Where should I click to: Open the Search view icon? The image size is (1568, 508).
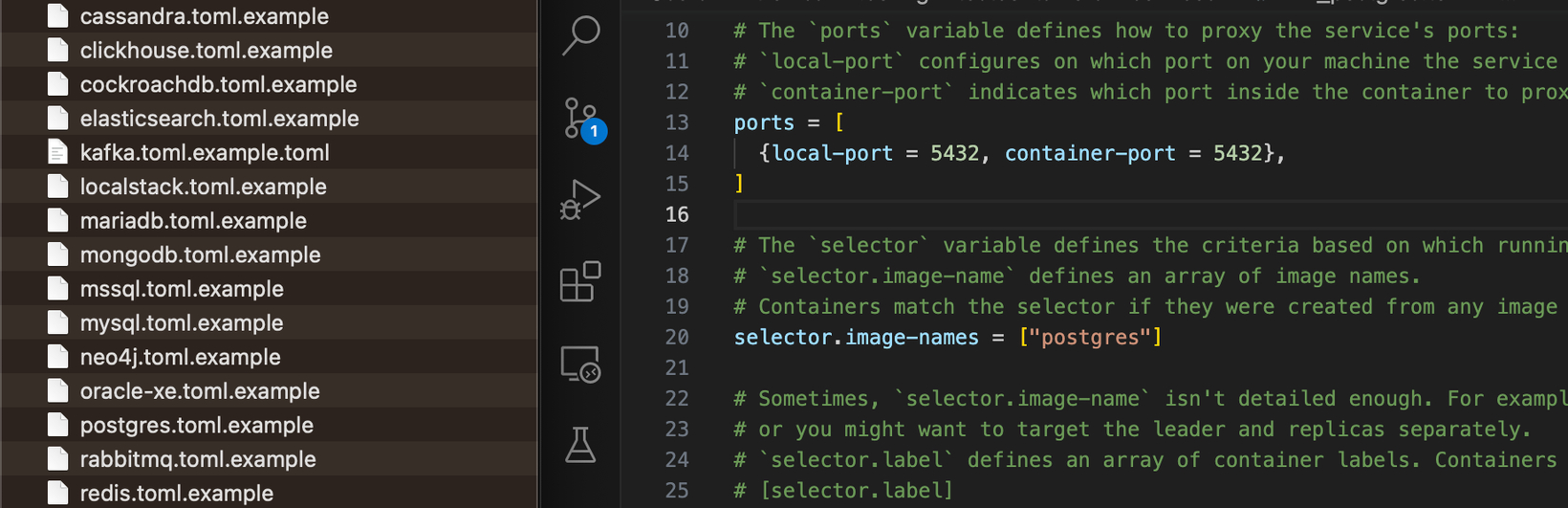[x=580, y=35]
